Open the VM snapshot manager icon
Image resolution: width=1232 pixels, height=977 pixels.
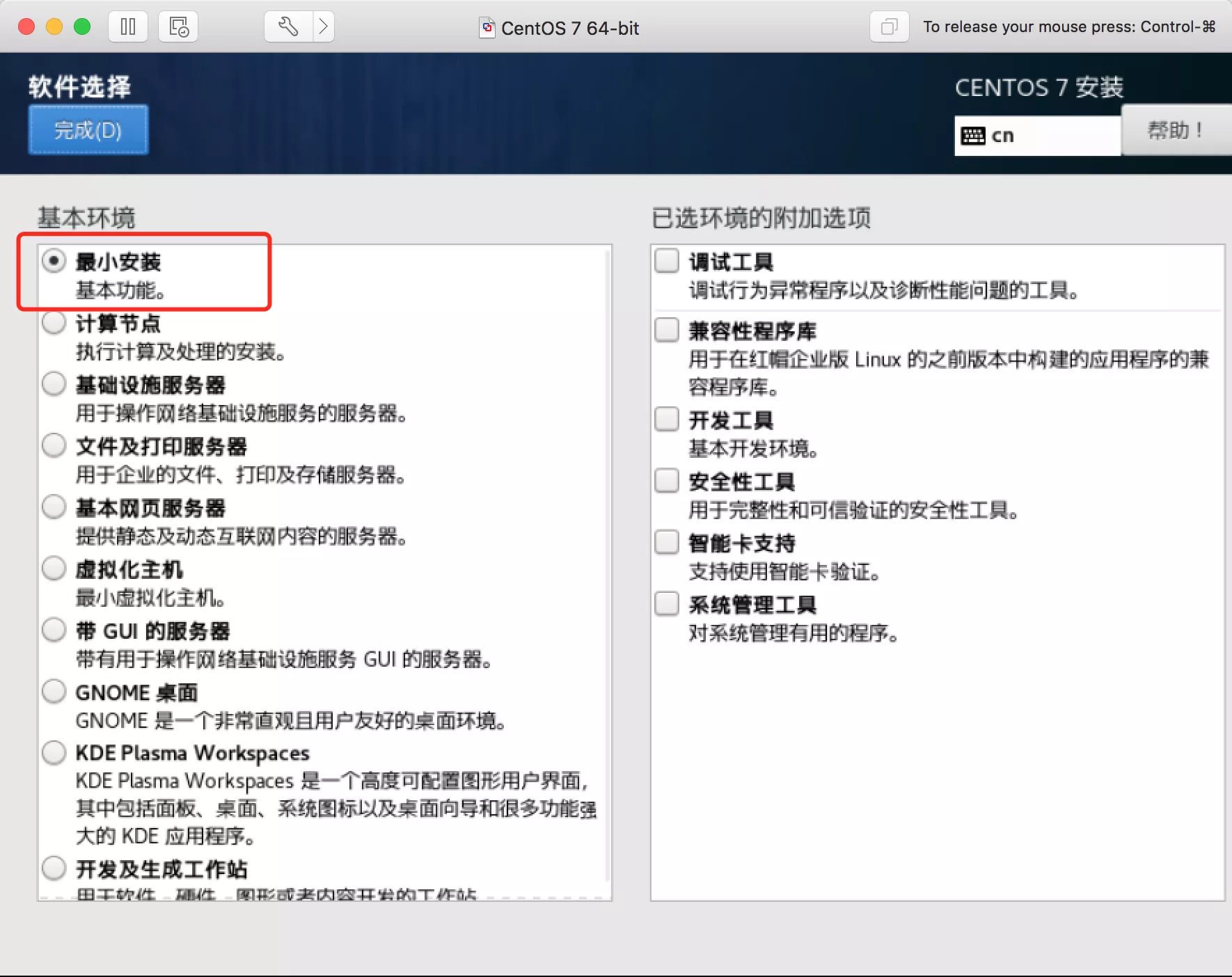(x=178, y=27)
